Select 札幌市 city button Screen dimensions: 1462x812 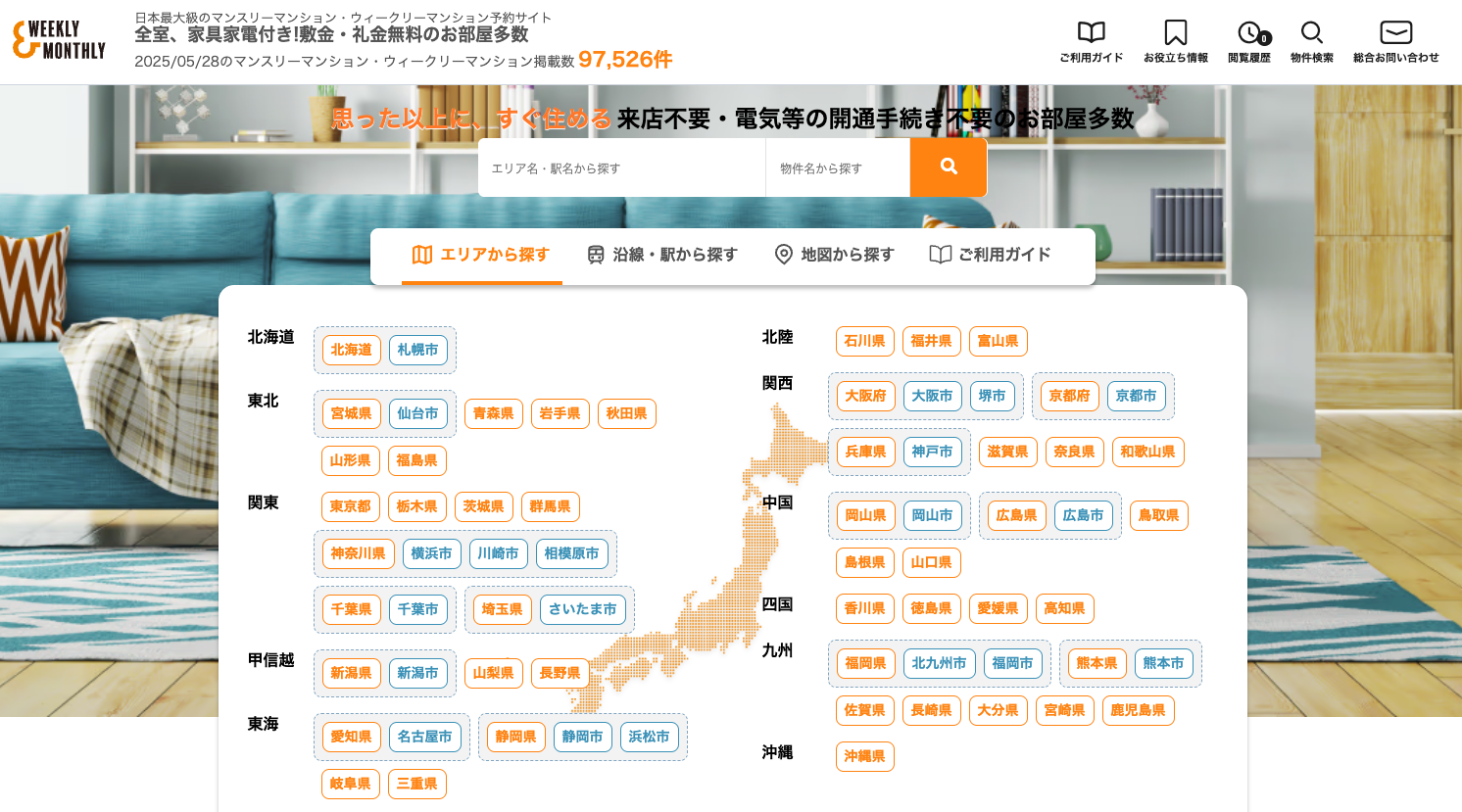point(418,350)
